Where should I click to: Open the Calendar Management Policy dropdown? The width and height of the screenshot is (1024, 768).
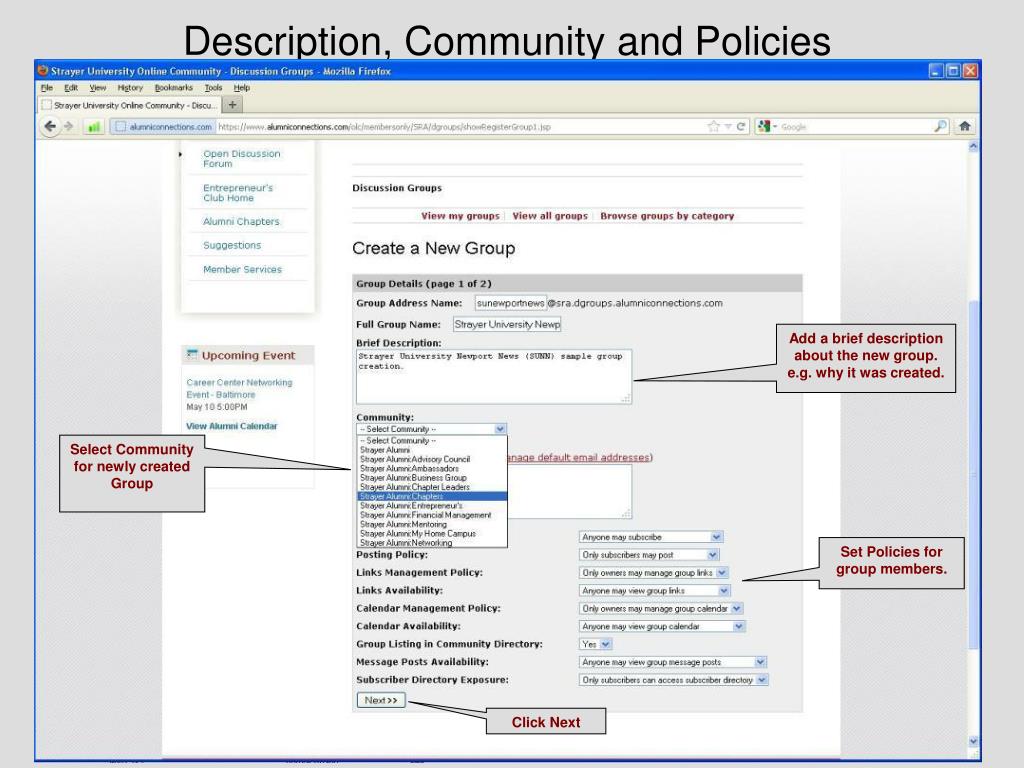[661, 608]
